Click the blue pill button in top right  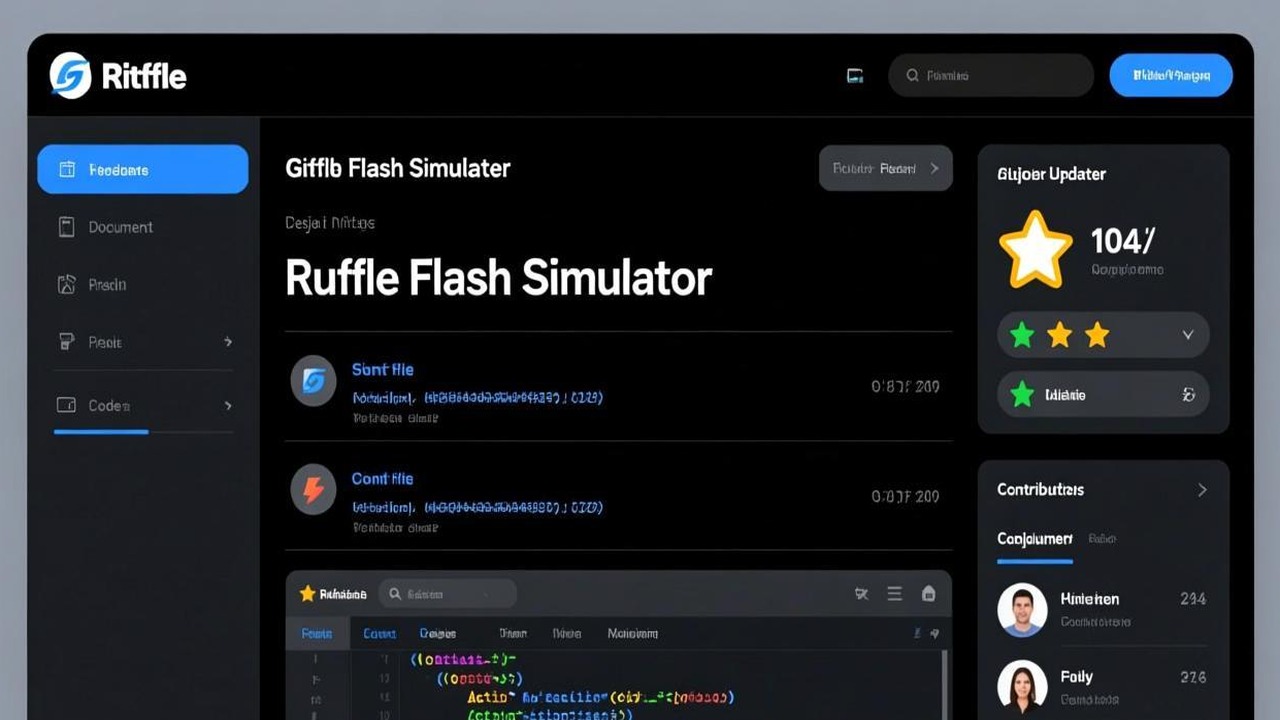(x=1171, y=76)
